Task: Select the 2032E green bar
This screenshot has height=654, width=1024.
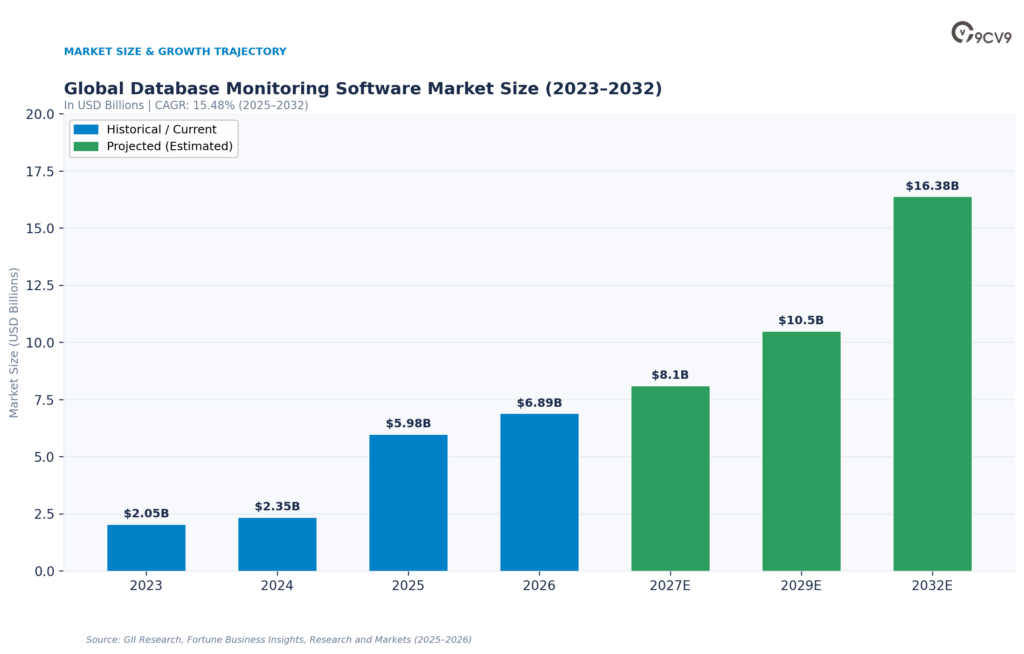Action: click(x=933, y=384)
